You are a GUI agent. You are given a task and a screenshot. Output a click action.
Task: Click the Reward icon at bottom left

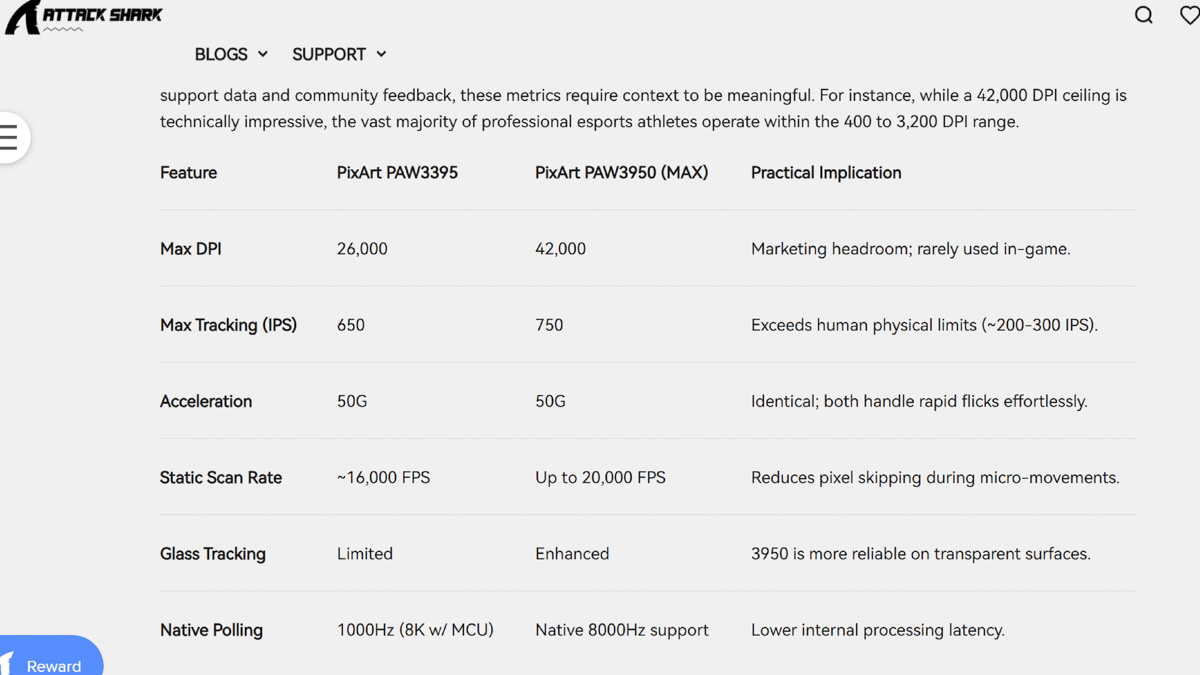click(8, 664)
